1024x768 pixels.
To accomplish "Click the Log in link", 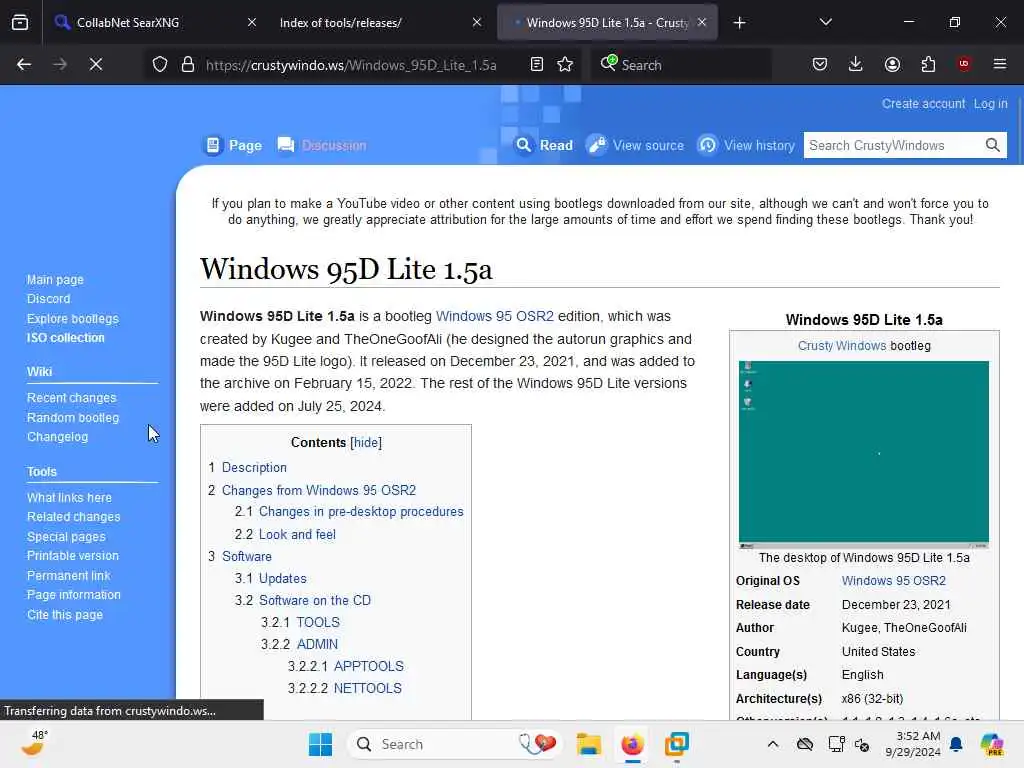I will pyautogui.click(x=990, y=104).
